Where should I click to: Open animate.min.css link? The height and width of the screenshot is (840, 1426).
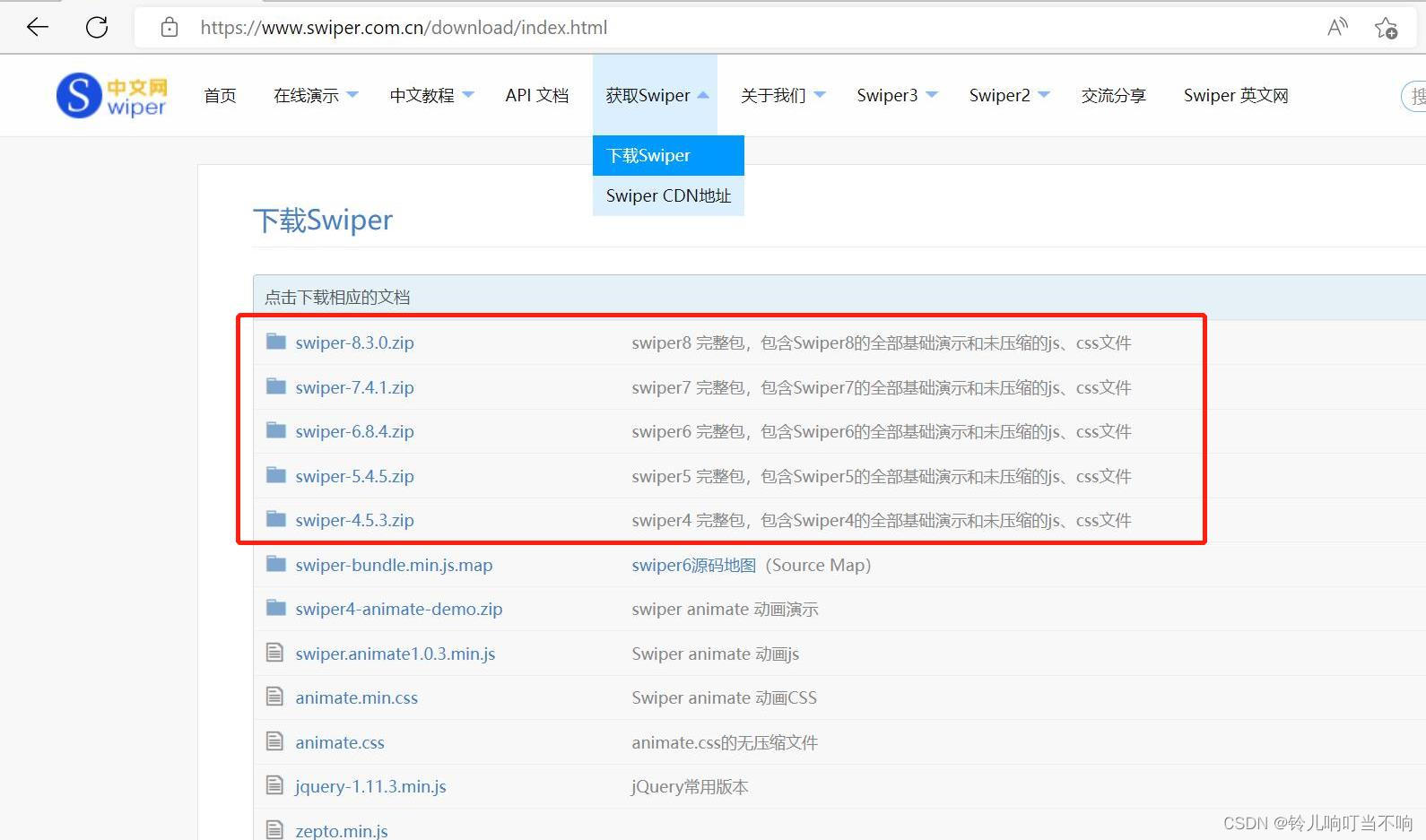357,697
